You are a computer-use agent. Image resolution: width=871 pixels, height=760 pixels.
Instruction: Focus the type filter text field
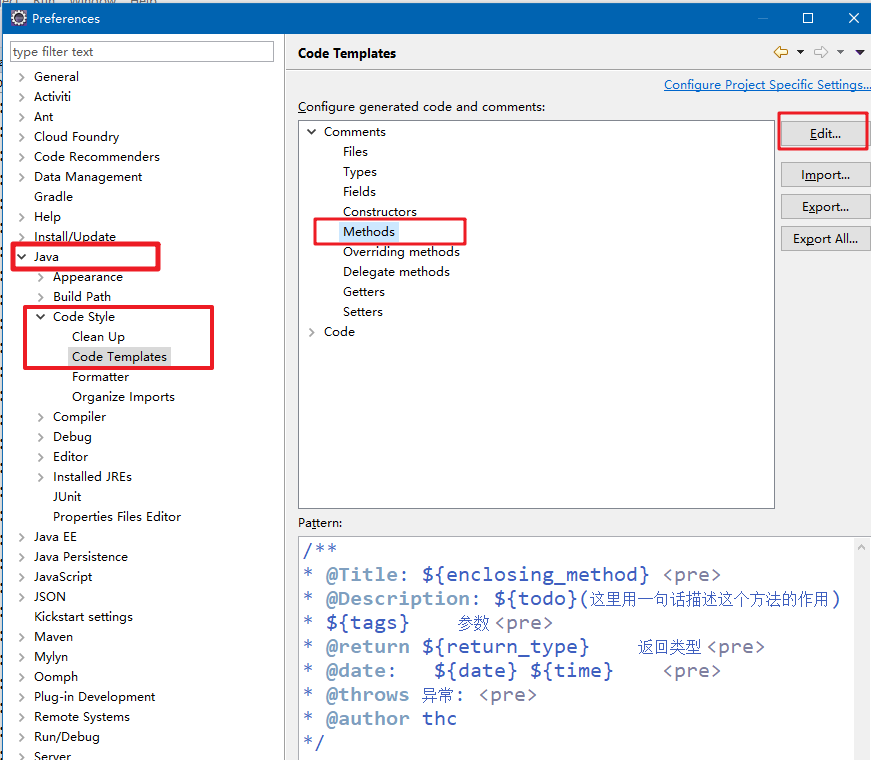pyautogui.click(x=142, y=52)
